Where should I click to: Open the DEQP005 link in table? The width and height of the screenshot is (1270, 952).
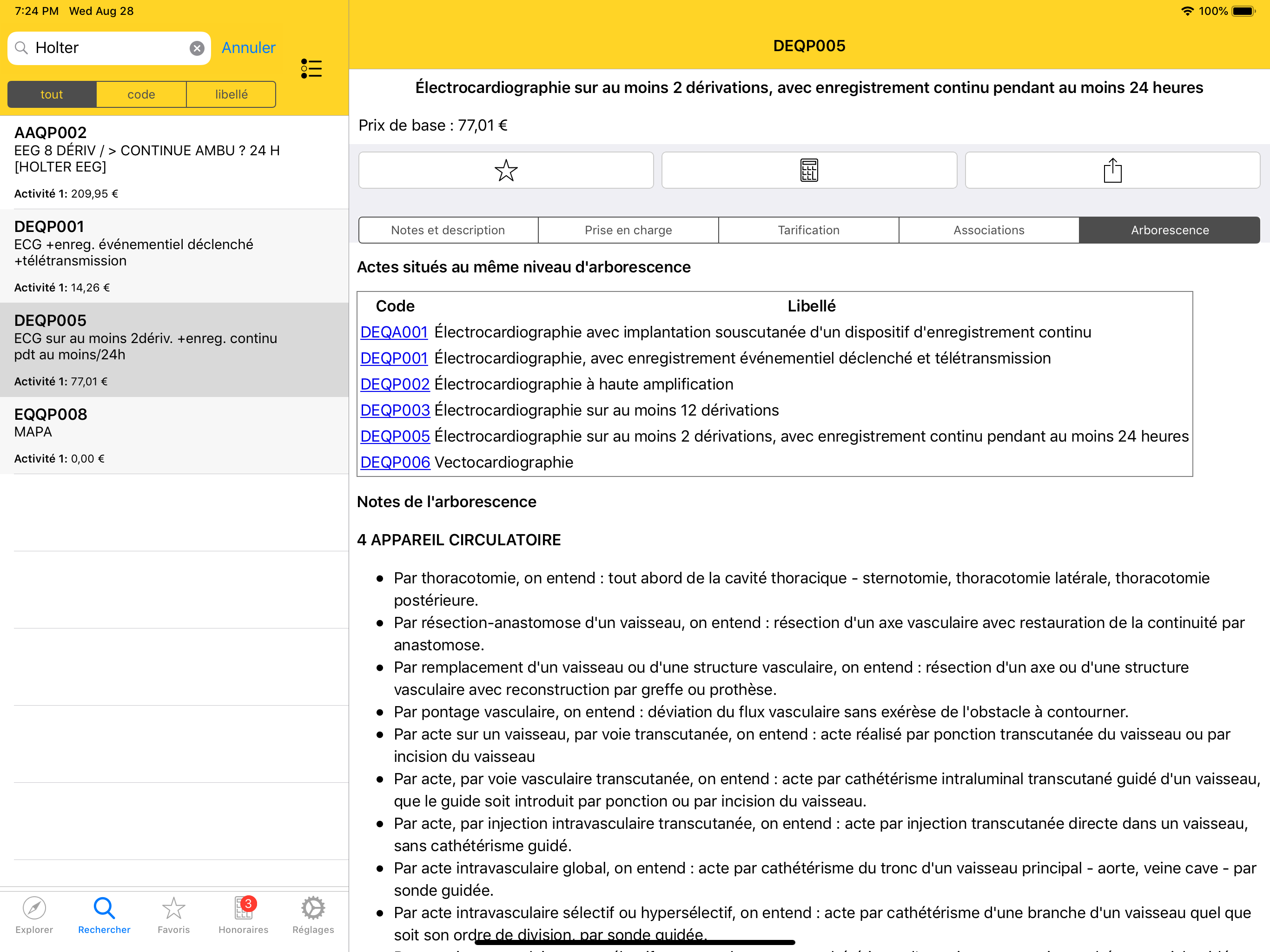395,436
